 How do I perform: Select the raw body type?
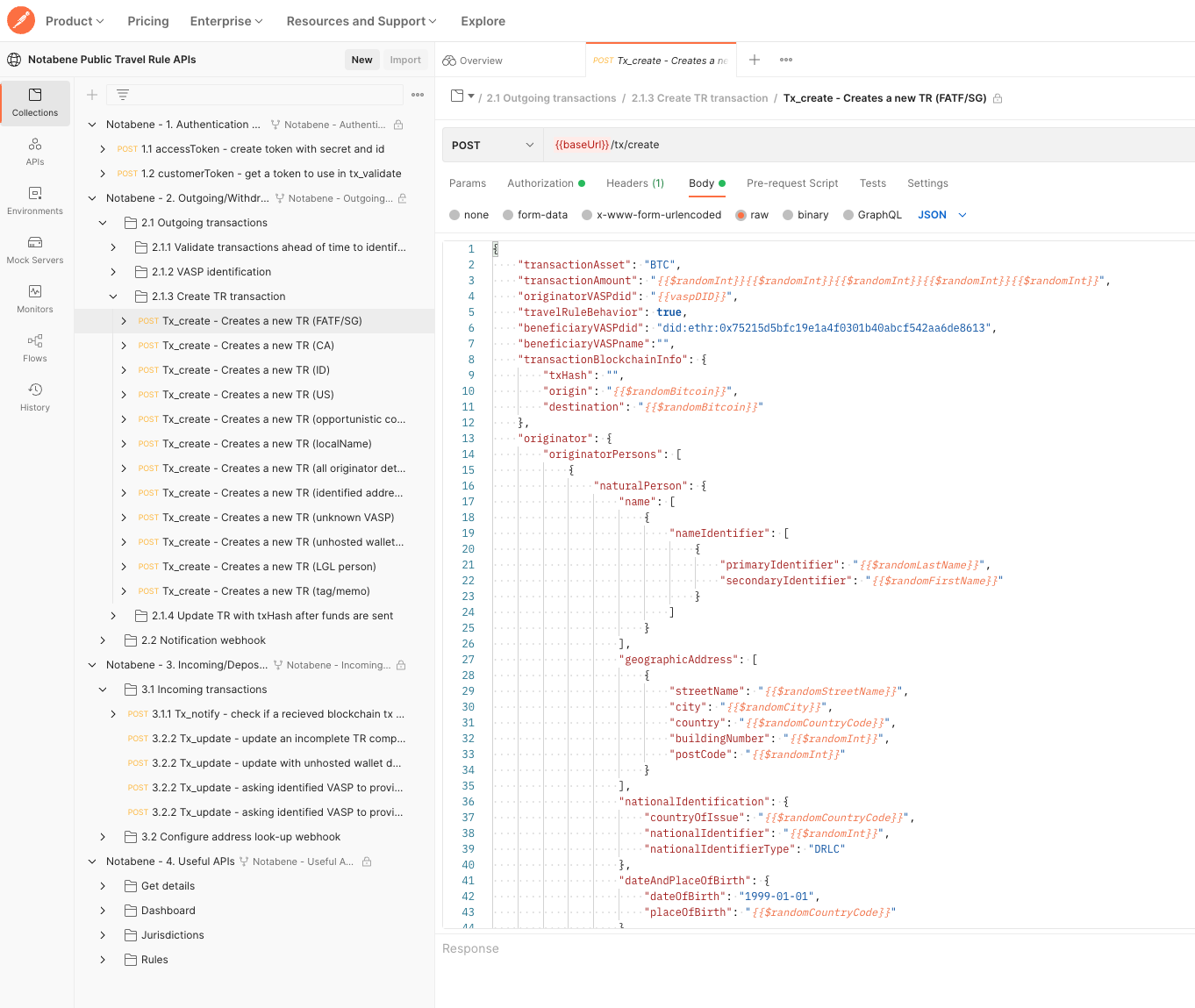[741, 215]
